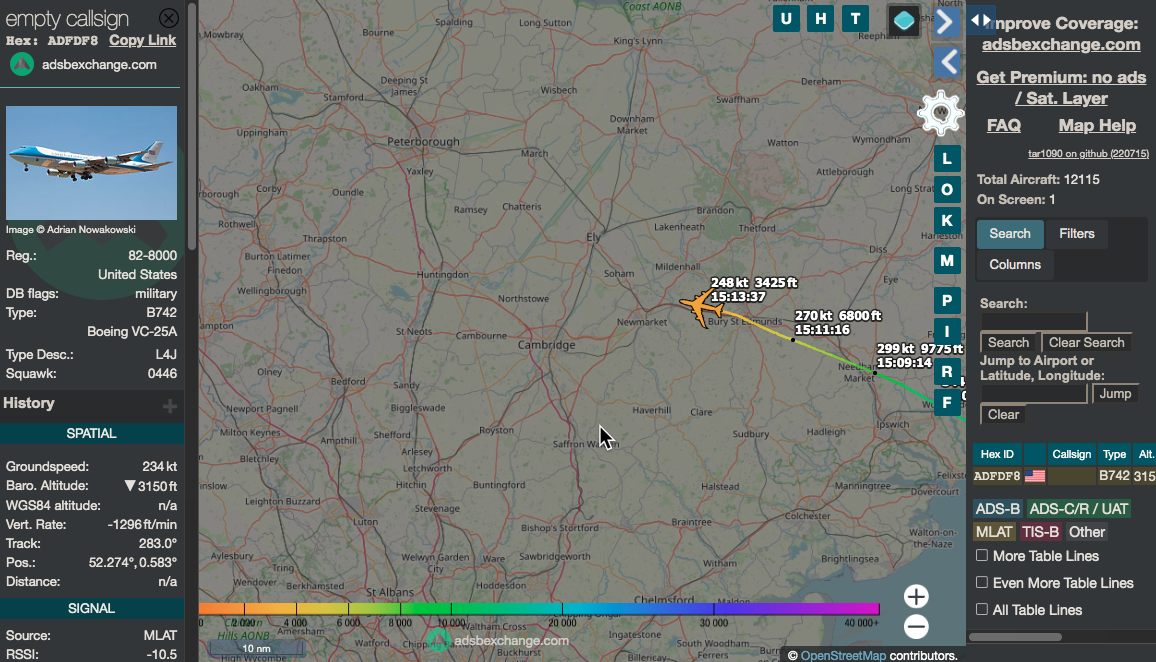Click the left chevron map button
The height and width of the screenshot is (662, 1156).
coord(948,62)
